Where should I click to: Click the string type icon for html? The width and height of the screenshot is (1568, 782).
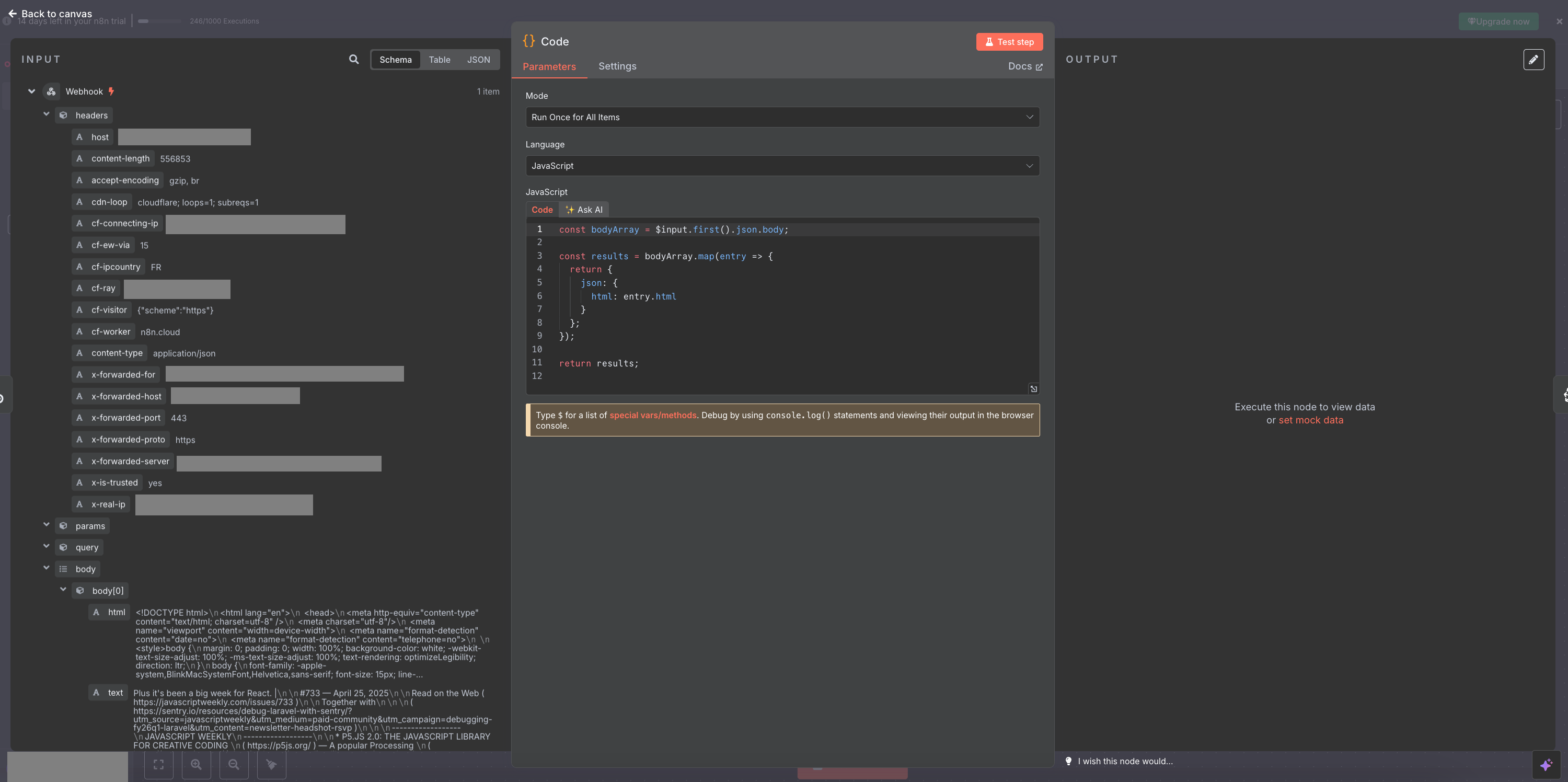tap(96, 612)
